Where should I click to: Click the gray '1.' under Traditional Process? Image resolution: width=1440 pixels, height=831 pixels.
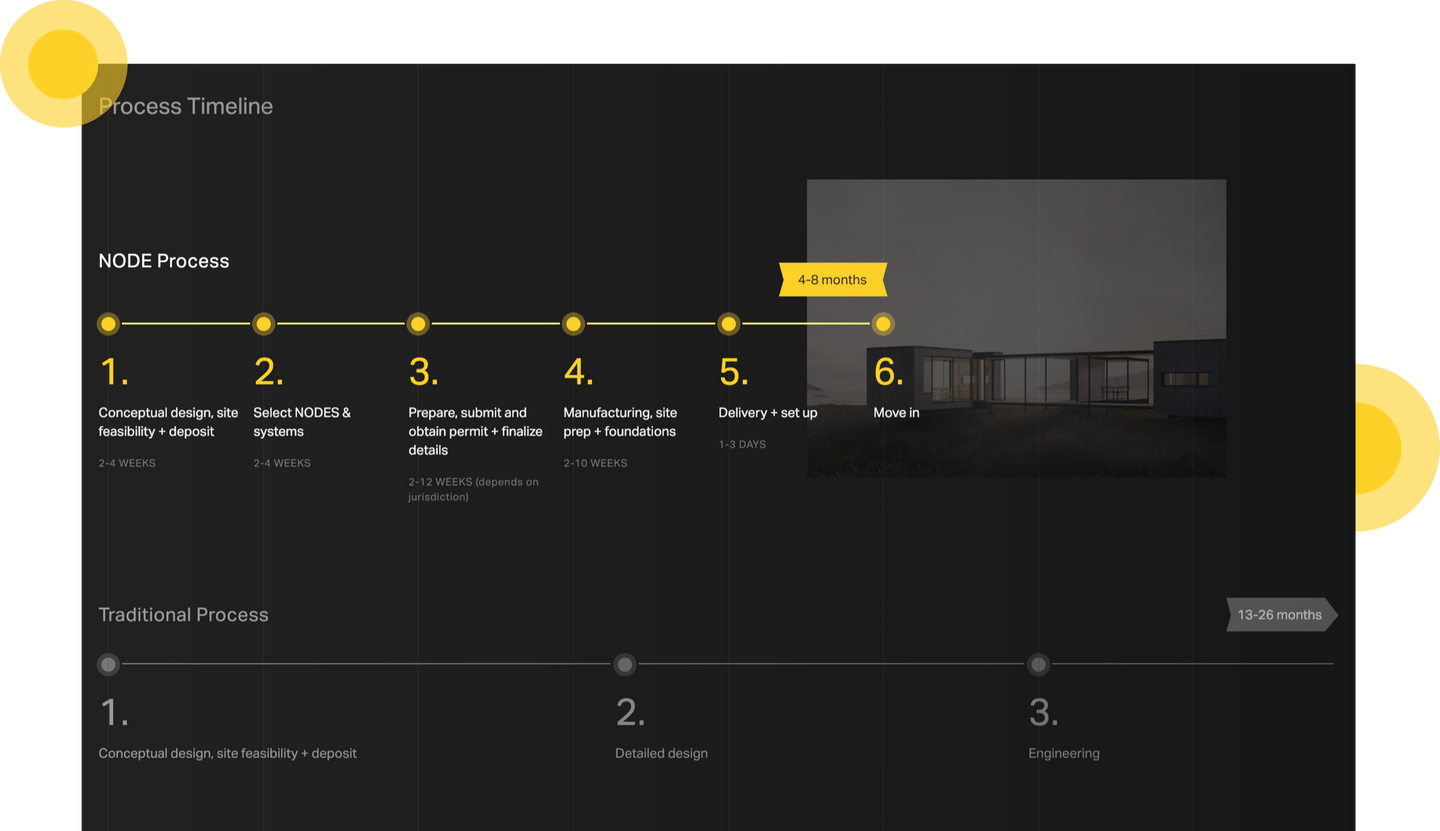(x=114, y=712)
